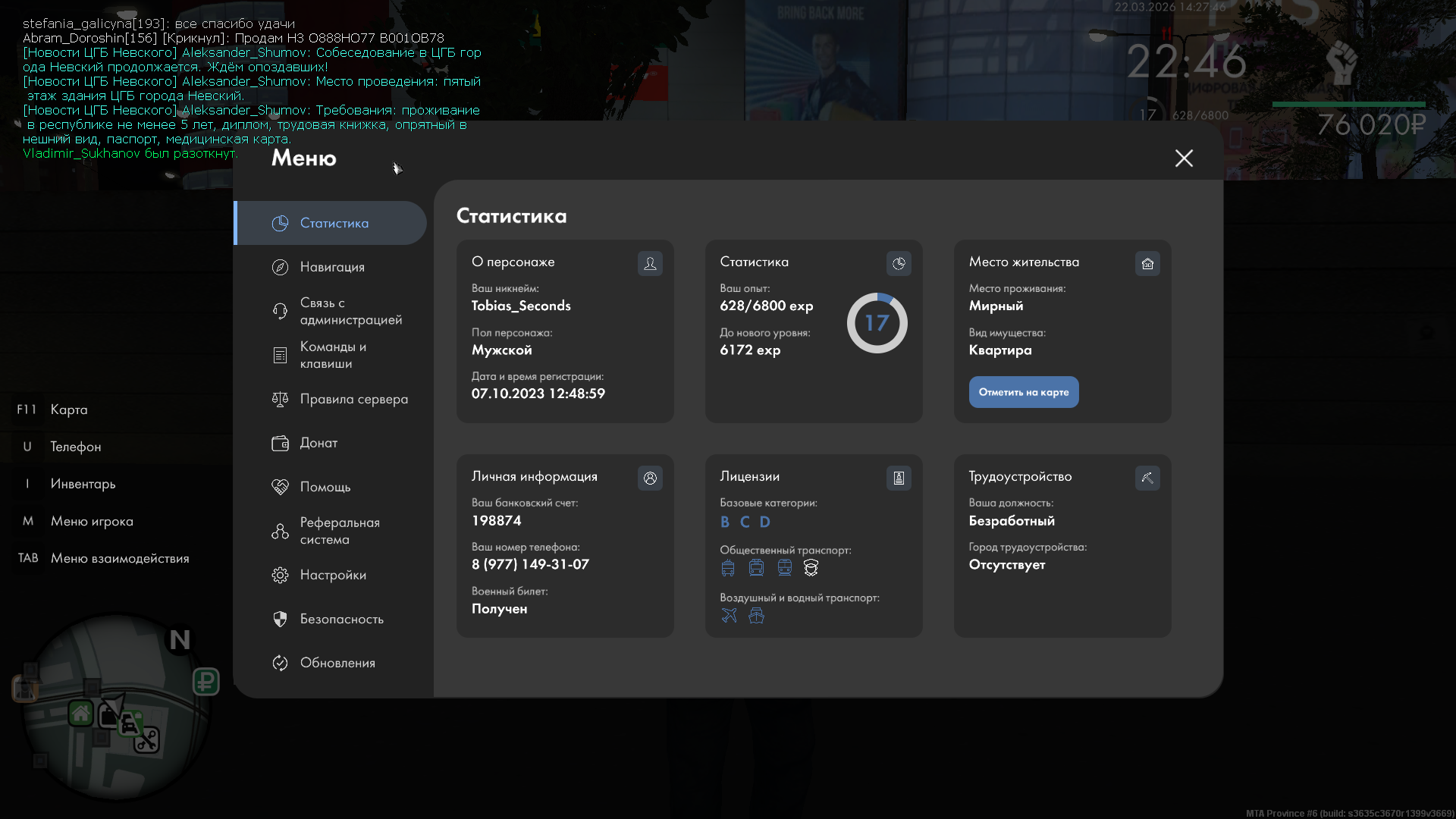Open the Донат menu section
This screenshot has height=819, width=1456.
tap(318, 443)
